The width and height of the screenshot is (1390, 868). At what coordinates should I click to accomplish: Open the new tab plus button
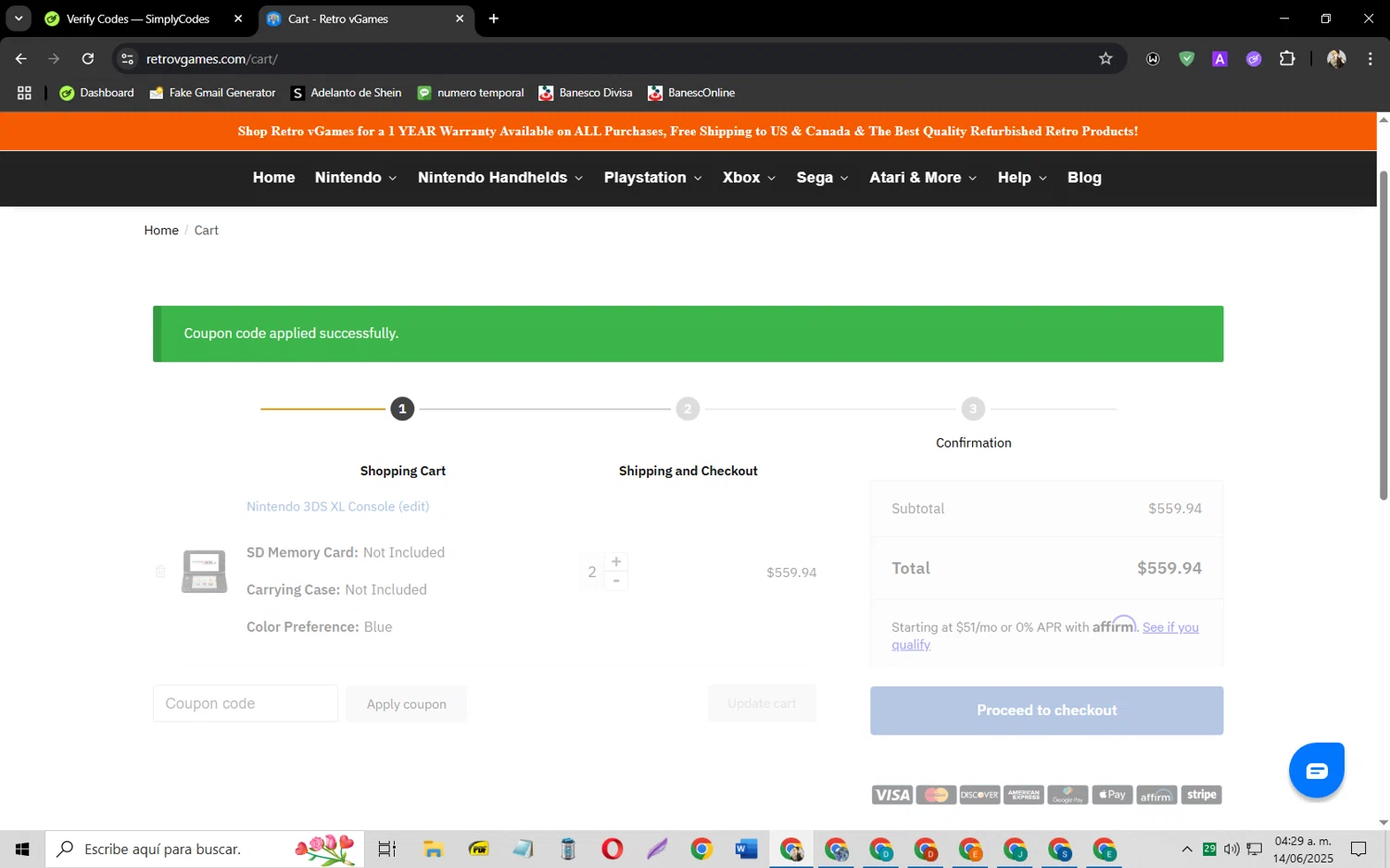coord(494,19)
